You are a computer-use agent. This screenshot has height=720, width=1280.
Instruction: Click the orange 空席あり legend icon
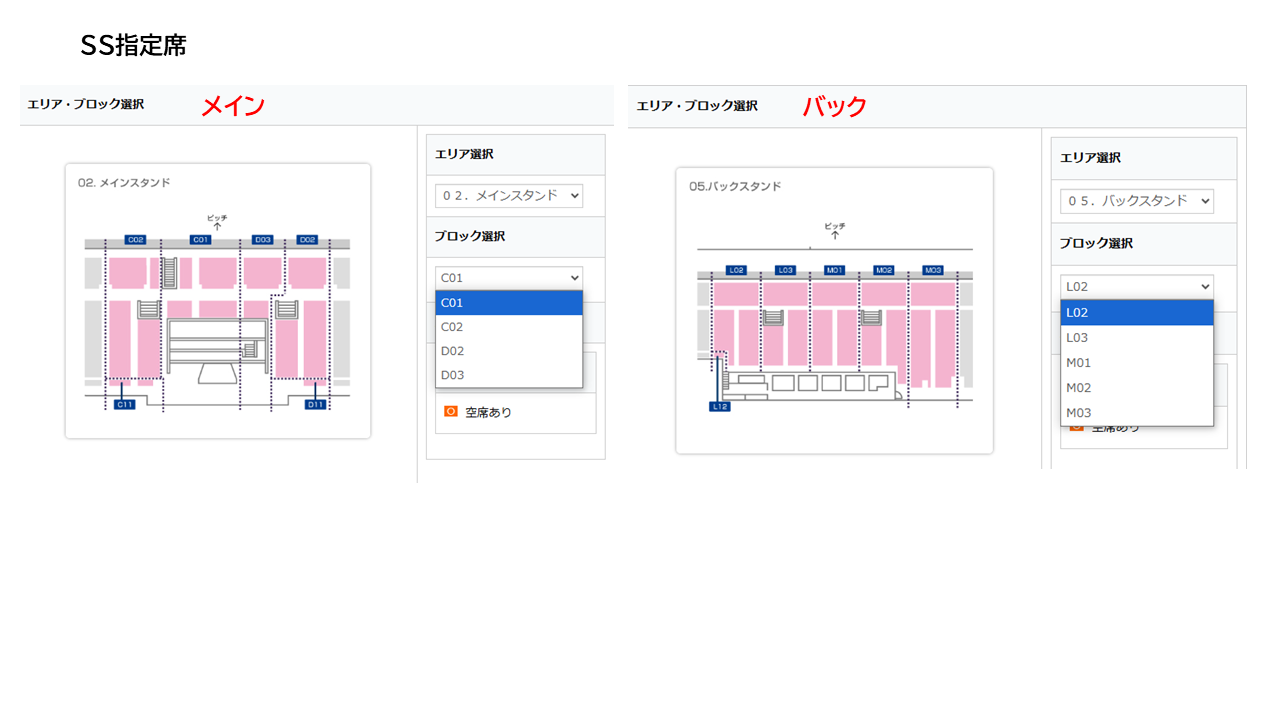click(450, 411)
